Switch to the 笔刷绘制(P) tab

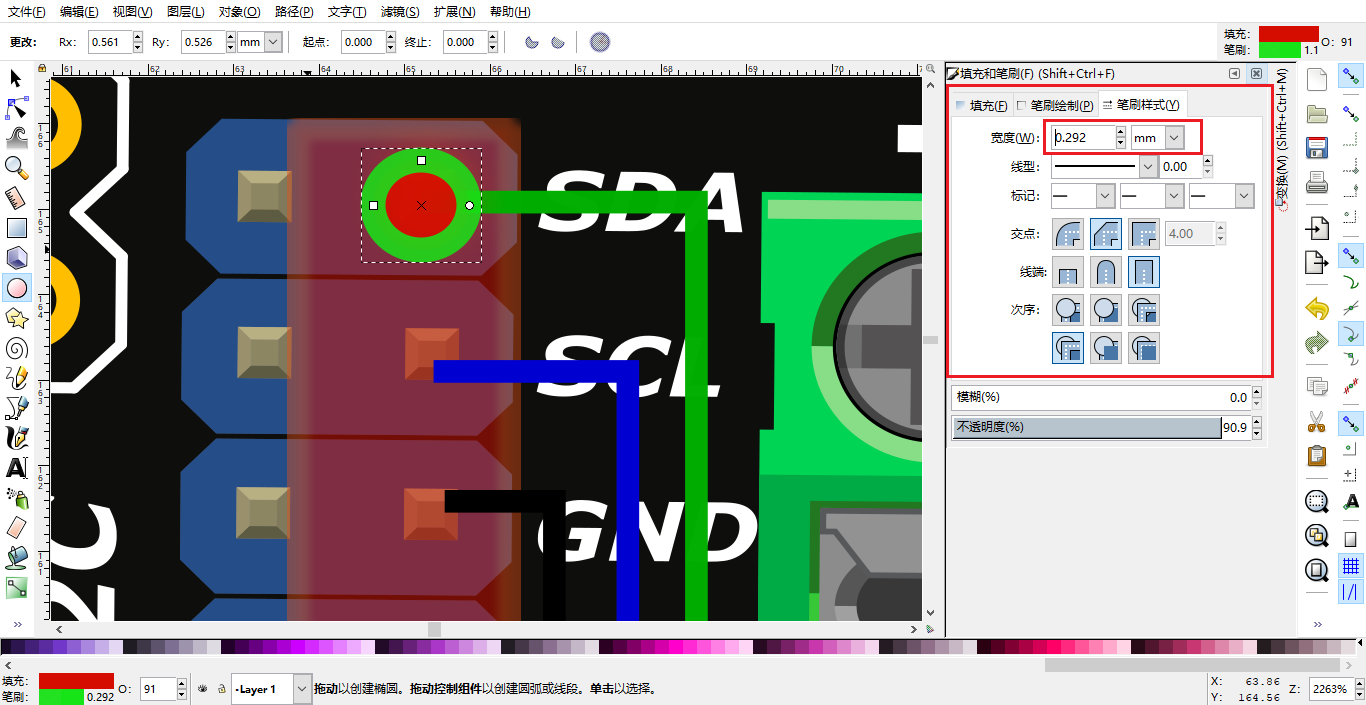click(x=1054, y=105)
